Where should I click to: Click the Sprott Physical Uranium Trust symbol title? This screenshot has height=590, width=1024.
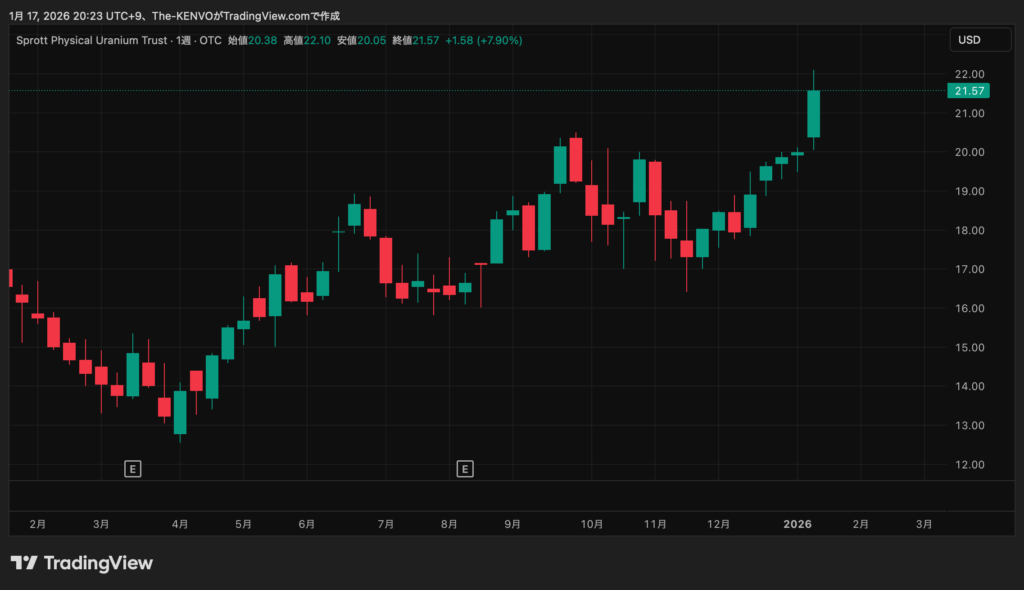pyautogui.click(x=92, y=40)
